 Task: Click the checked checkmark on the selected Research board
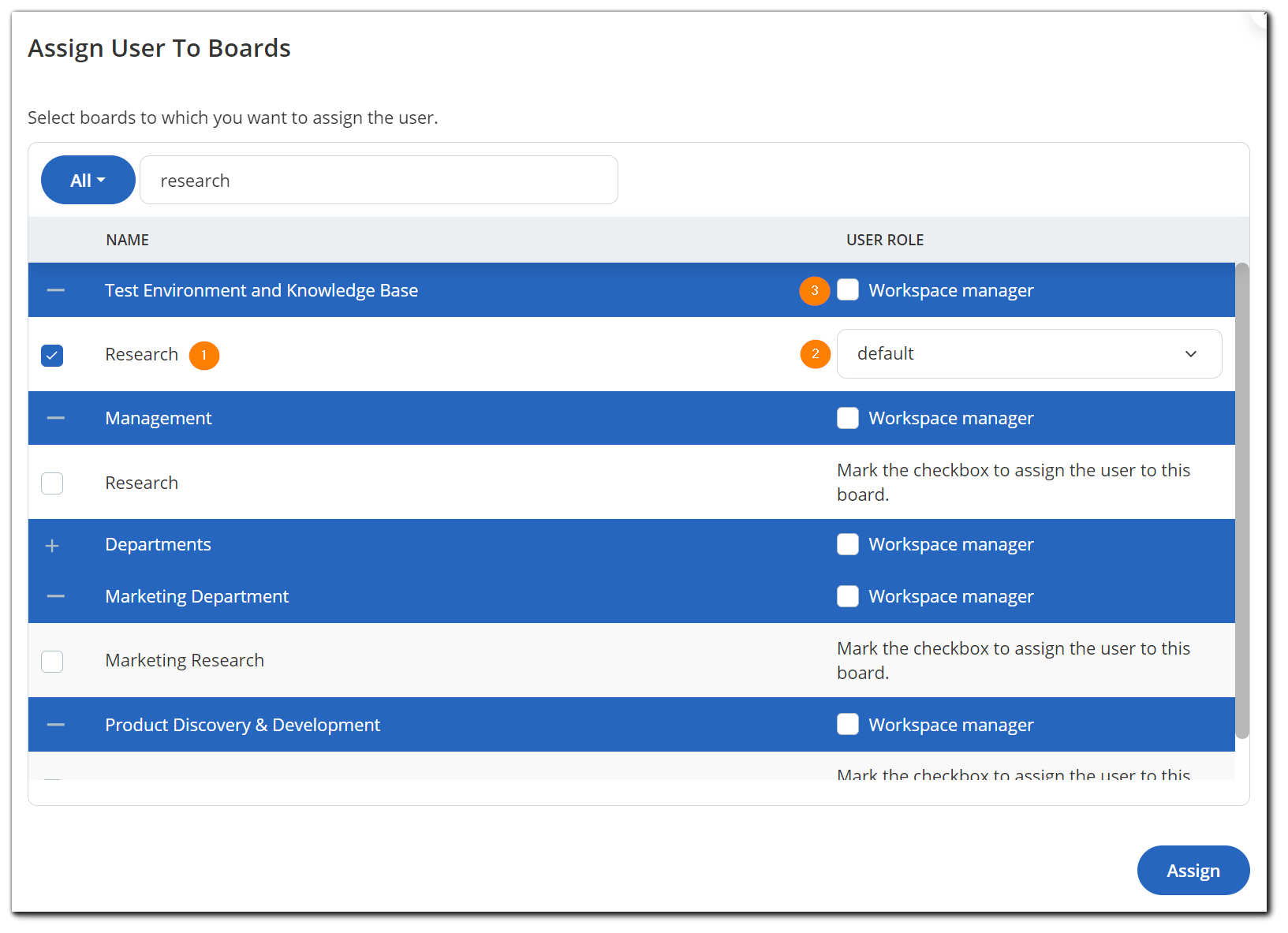(52, 355)
